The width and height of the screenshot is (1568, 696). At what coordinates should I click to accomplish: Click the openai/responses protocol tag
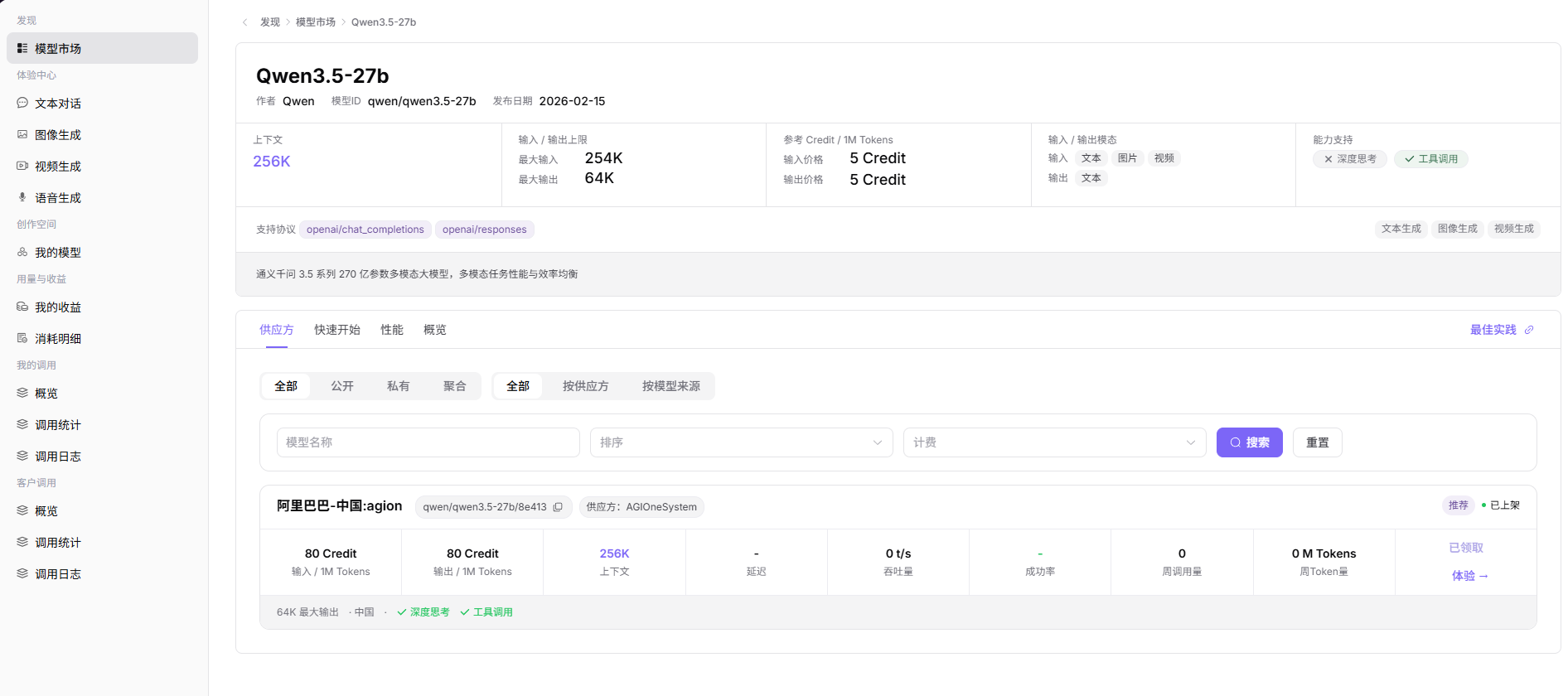coord(485,230)
